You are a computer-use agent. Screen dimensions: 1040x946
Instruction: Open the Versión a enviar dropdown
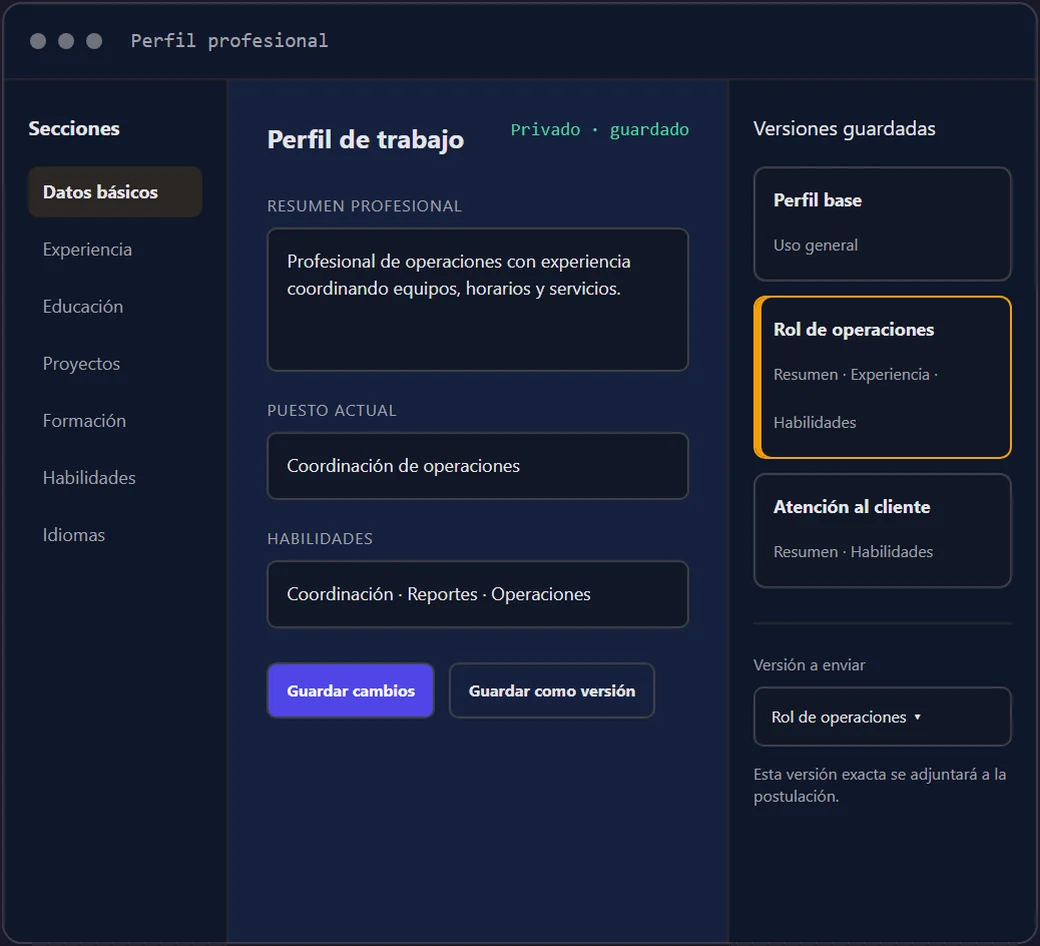pos(882,716)
